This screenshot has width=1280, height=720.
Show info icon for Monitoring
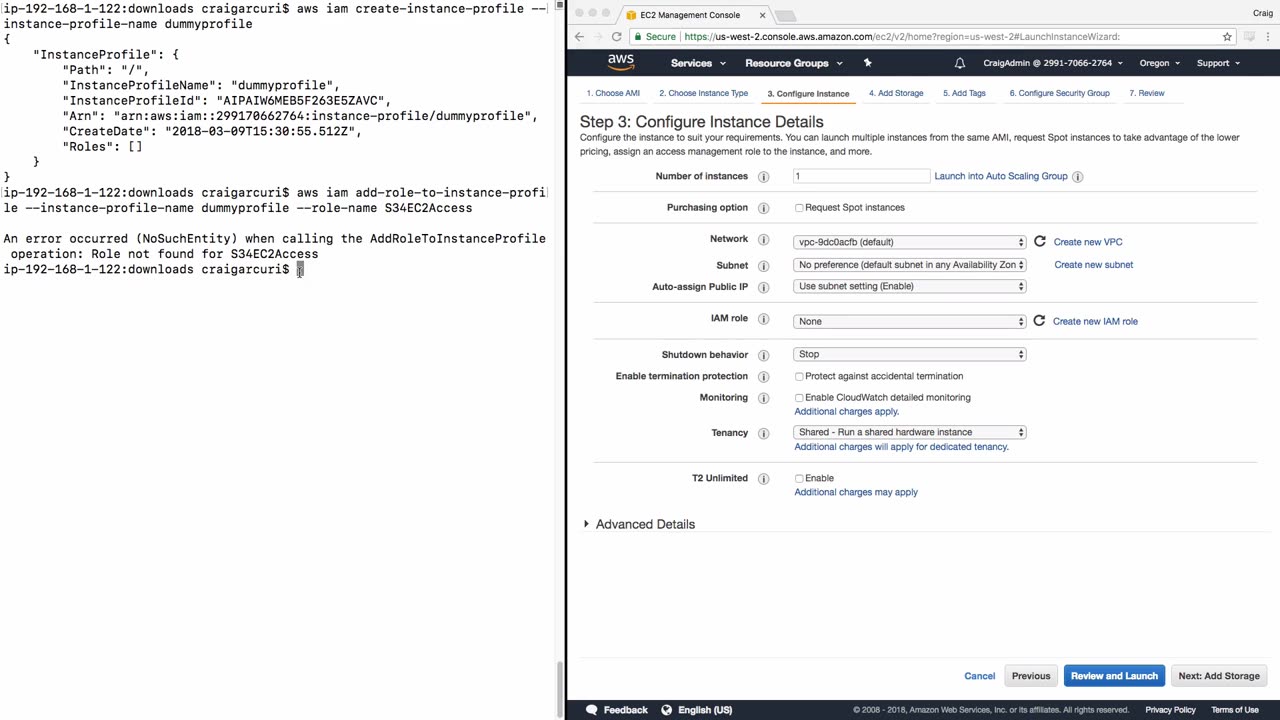point(763,398)
